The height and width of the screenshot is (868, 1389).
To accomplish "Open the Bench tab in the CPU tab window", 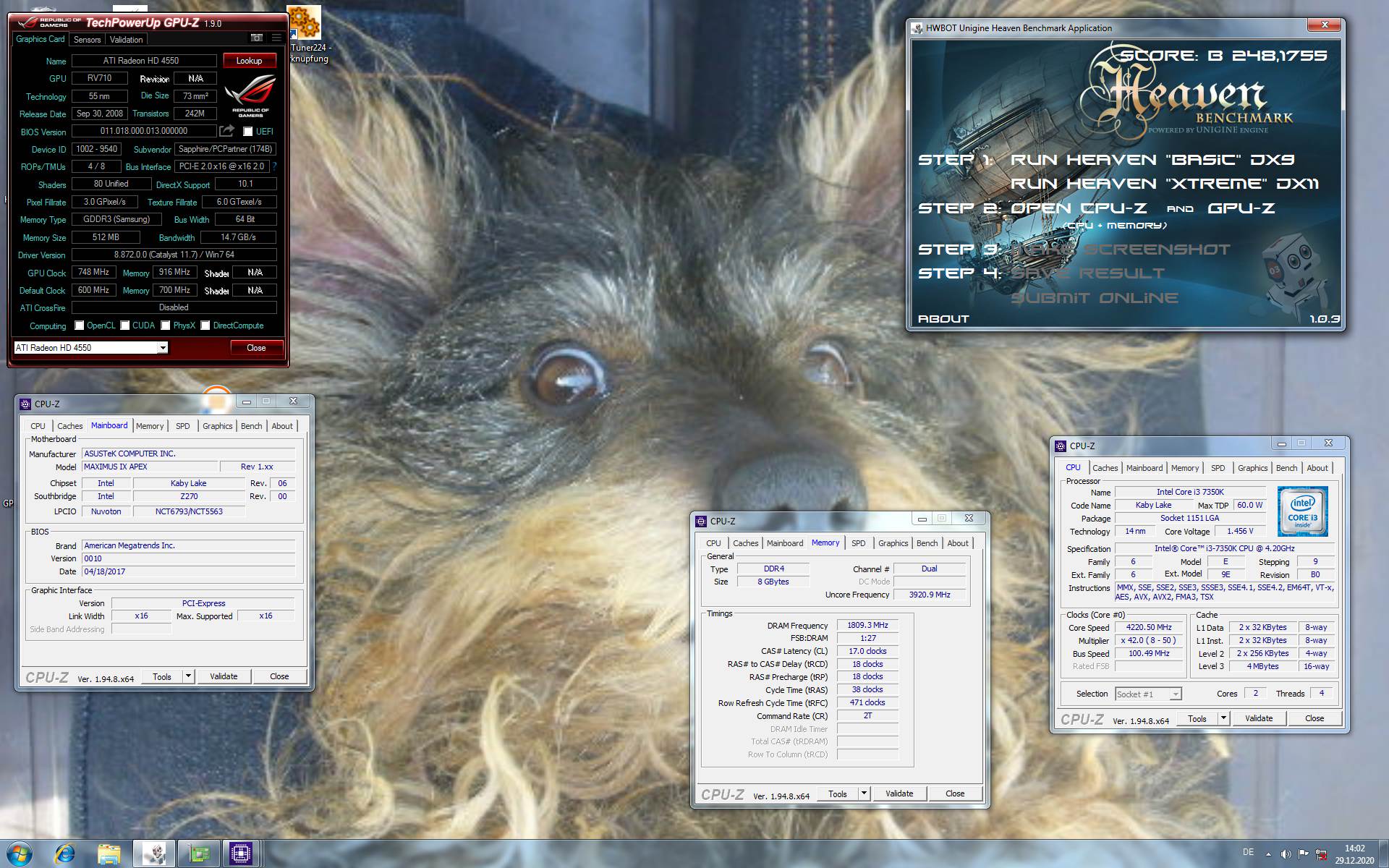I will (1286, 468).
